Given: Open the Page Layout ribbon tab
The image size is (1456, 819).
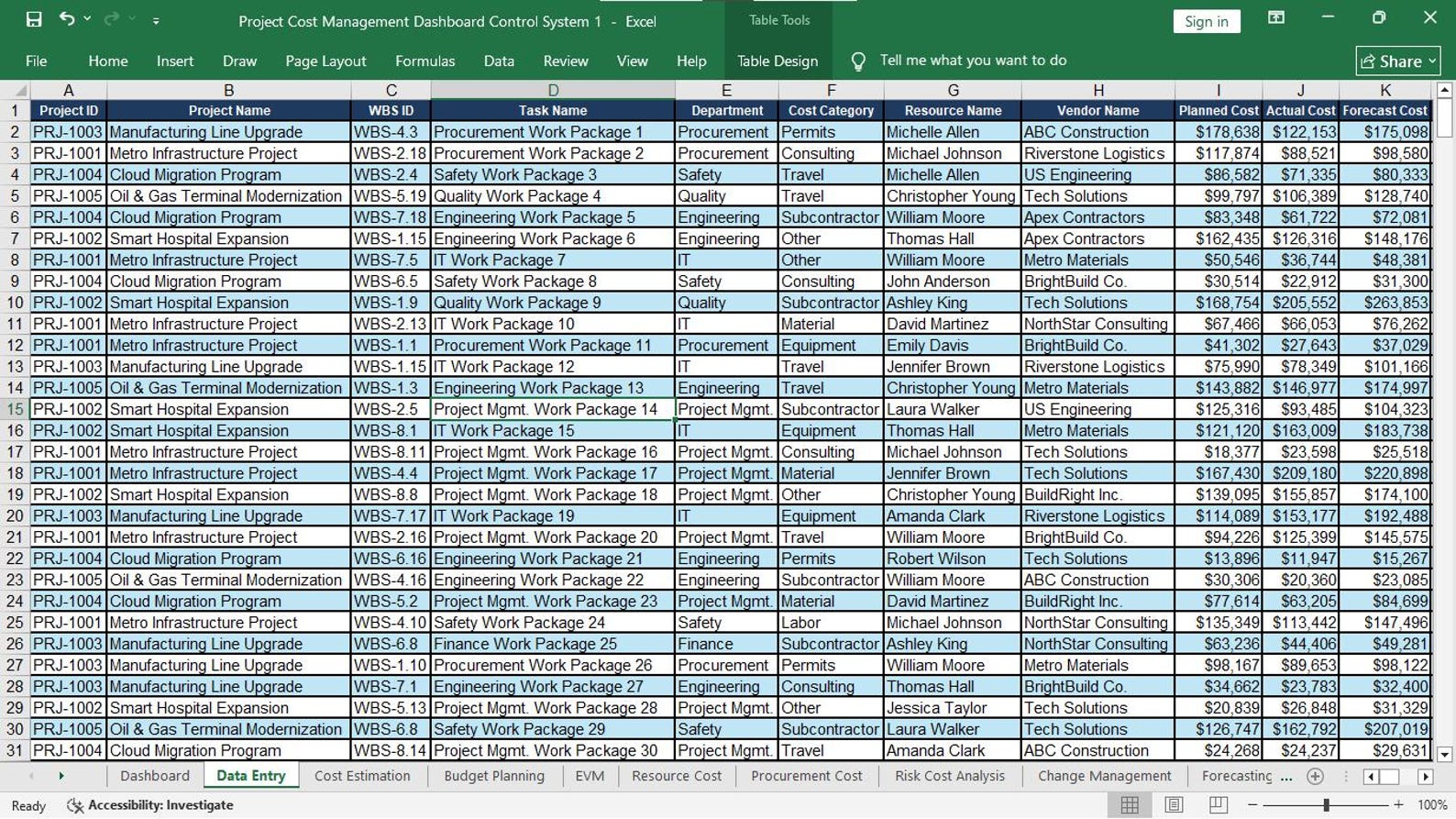Looking at the screenshot, I should pos(325,61).
